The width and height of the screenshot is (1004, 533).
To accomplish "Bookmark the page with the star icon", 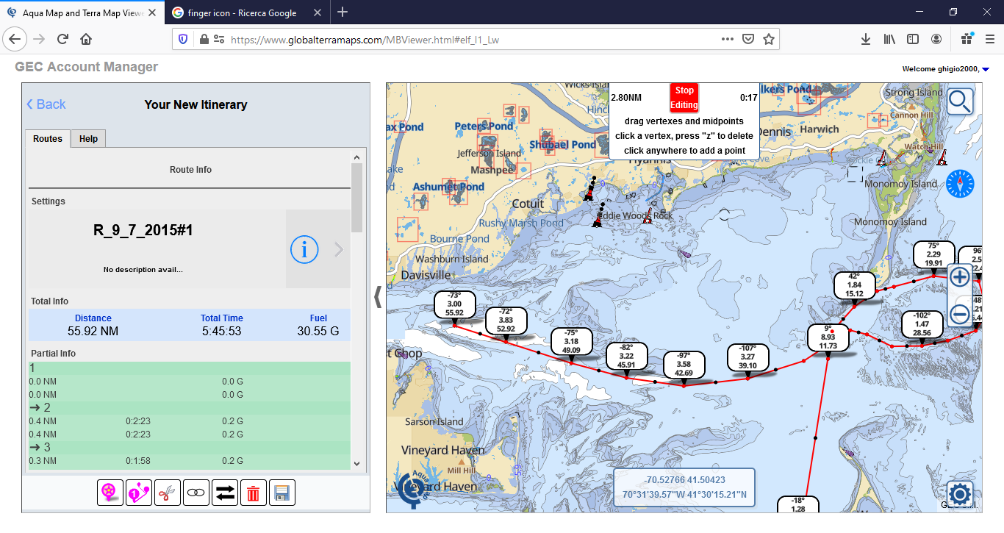I will 768,39.
